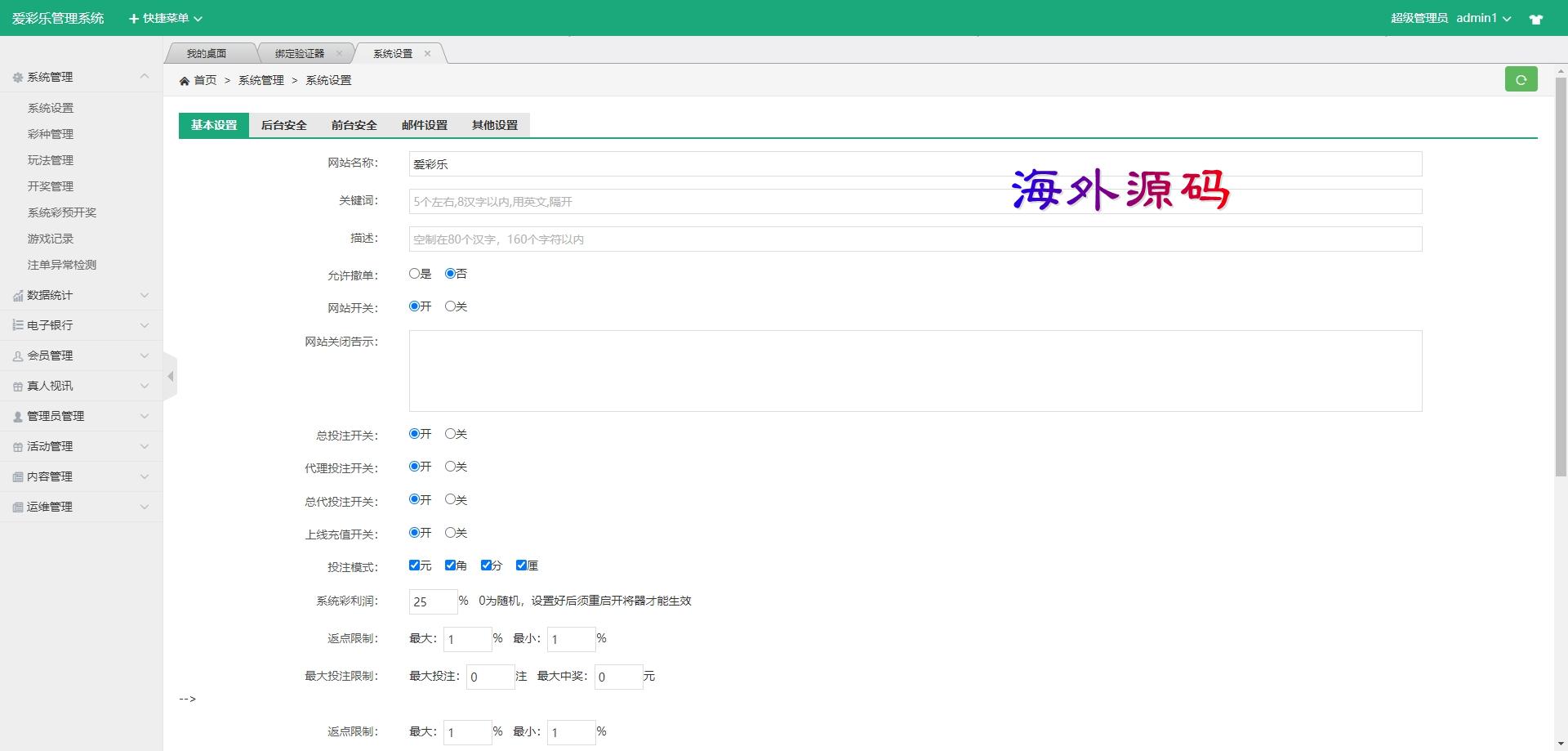Focus the 最大投注 input field
The image size is (1568, 751).
tap(490, 677)
